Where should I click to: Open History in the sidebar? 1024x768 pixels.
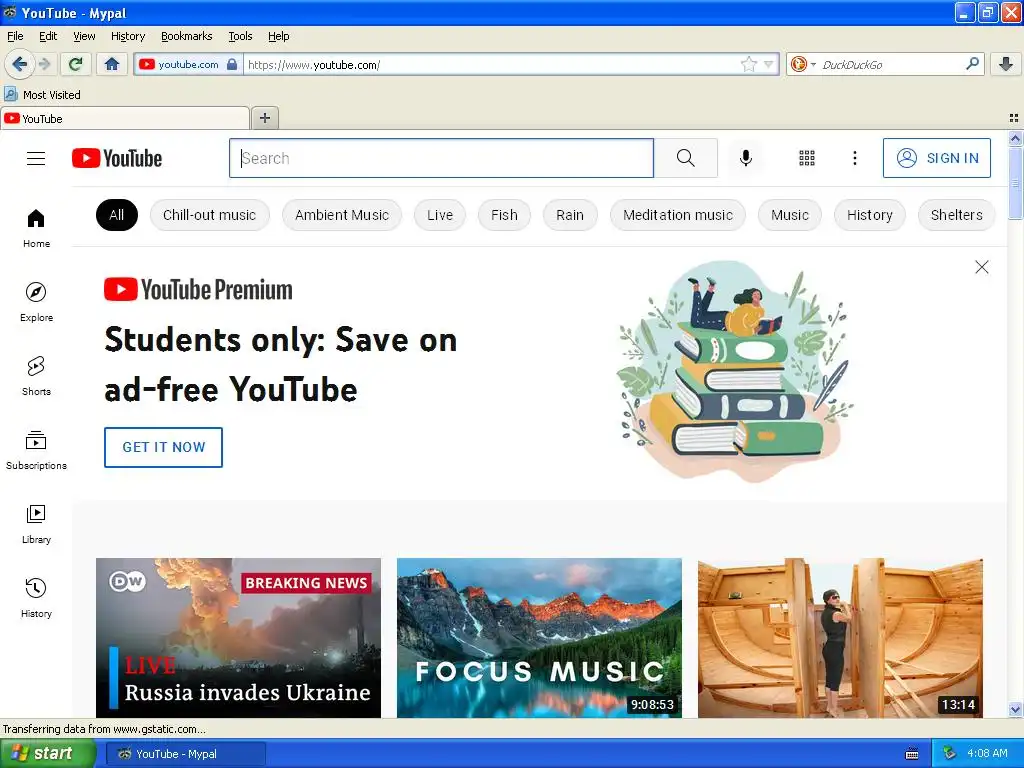point(36,598)
